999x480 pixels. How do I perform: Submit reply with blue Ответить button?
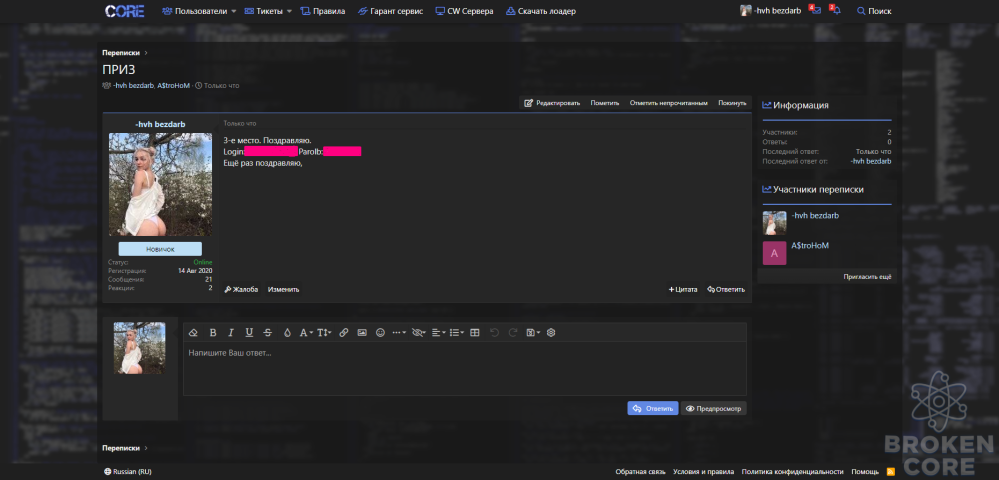point(652,408)
